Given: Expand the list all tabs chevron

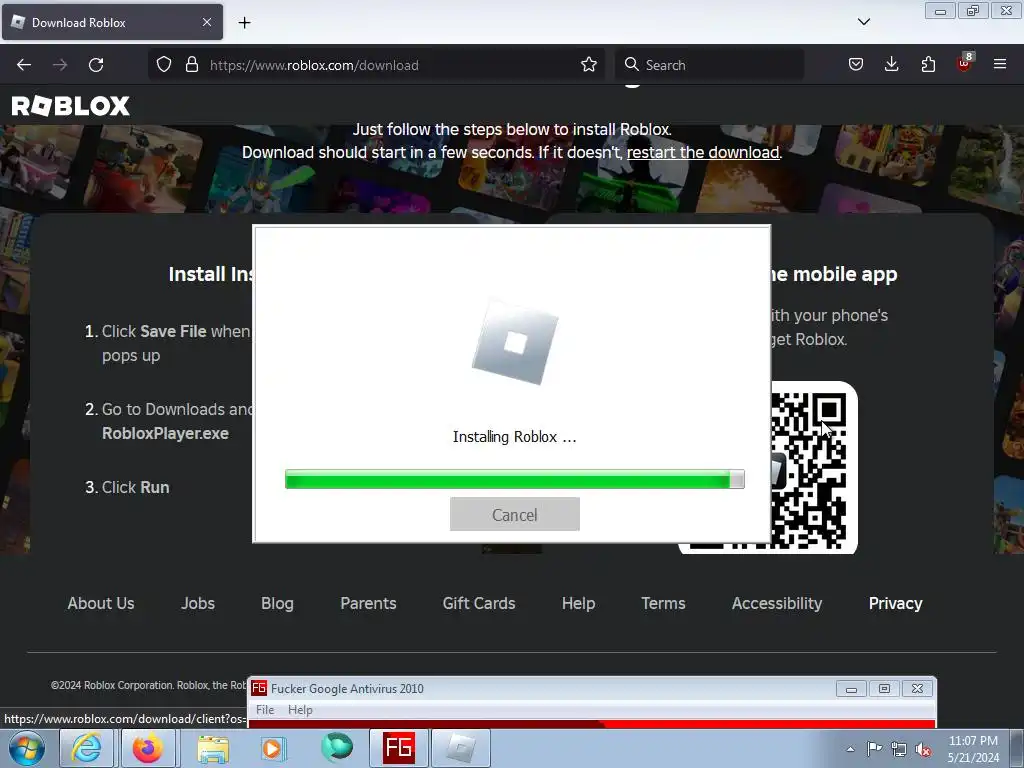Looking at the screenshot, I should (863, 22).
